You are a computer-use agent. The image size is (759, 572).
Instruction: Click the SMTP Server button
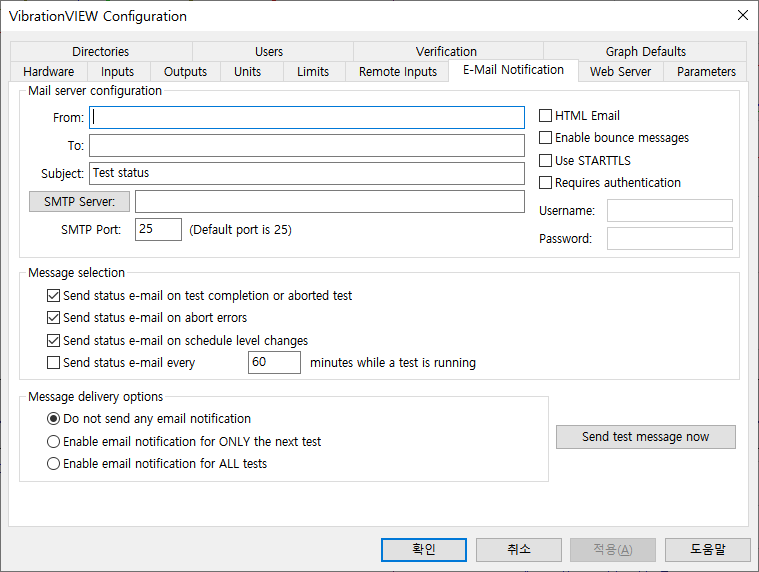(79, 201)
